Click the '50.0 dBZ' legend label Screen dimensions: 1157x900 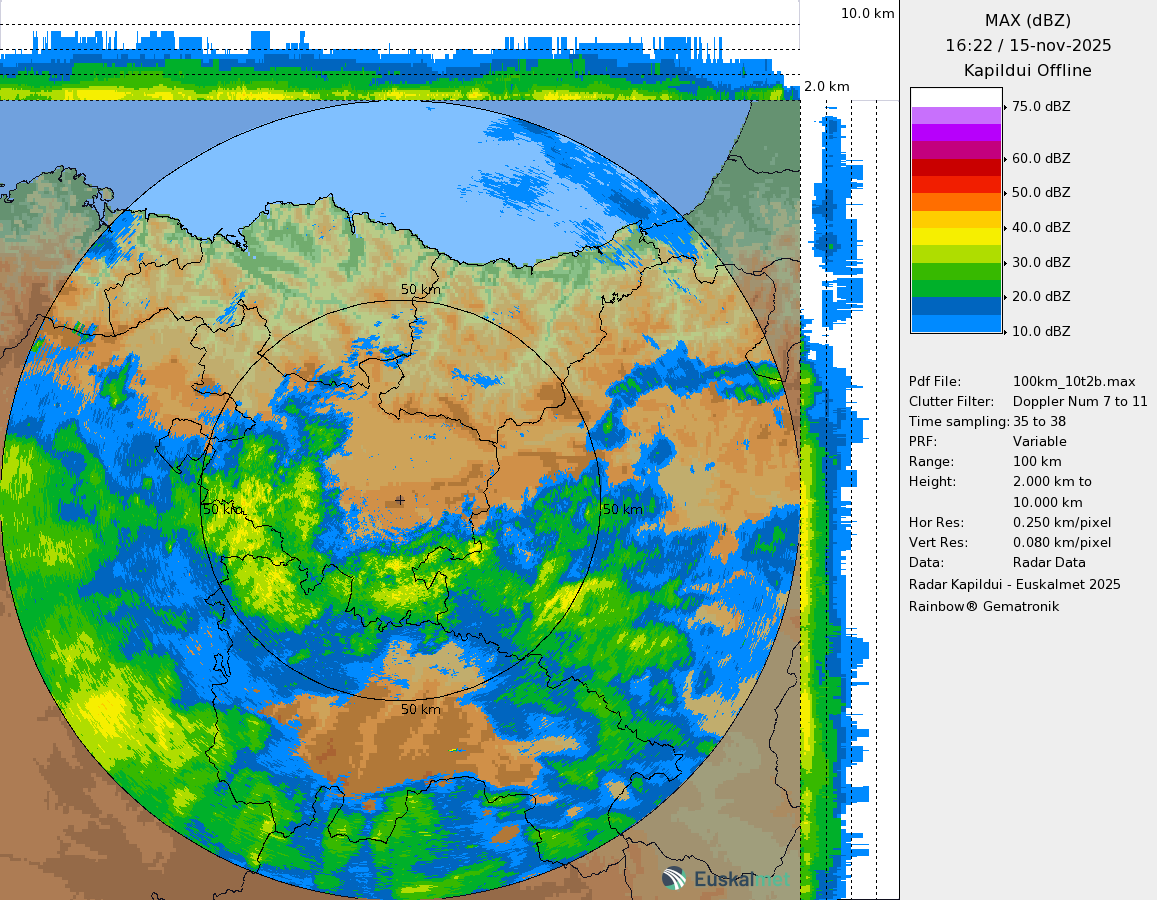(x=1041, y=192)
